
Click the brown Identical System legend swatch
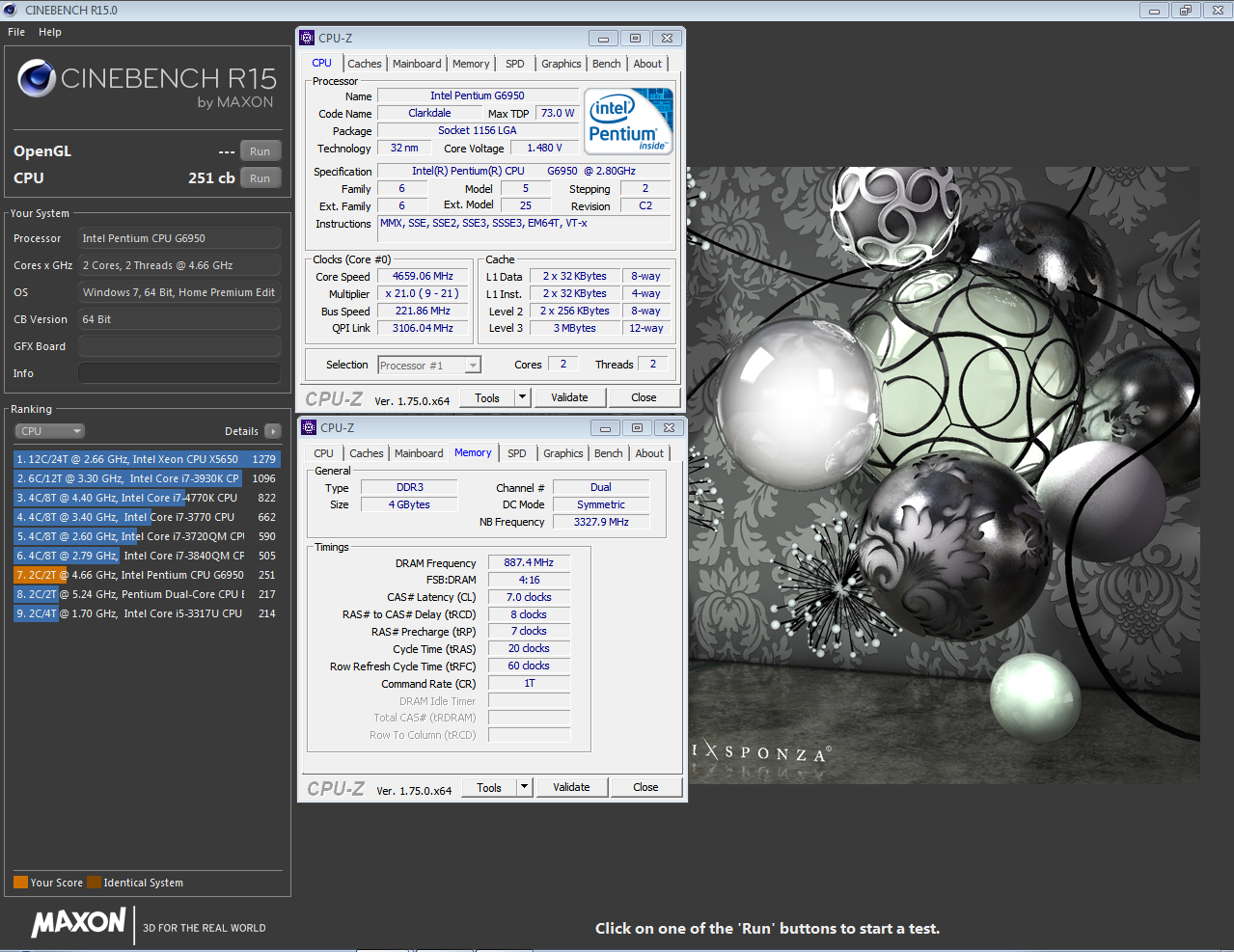94,883
